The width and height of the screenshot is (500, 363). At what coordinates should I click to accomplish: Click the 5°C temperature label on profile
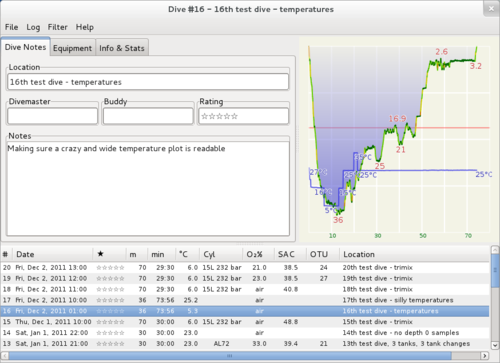point(331,211)
